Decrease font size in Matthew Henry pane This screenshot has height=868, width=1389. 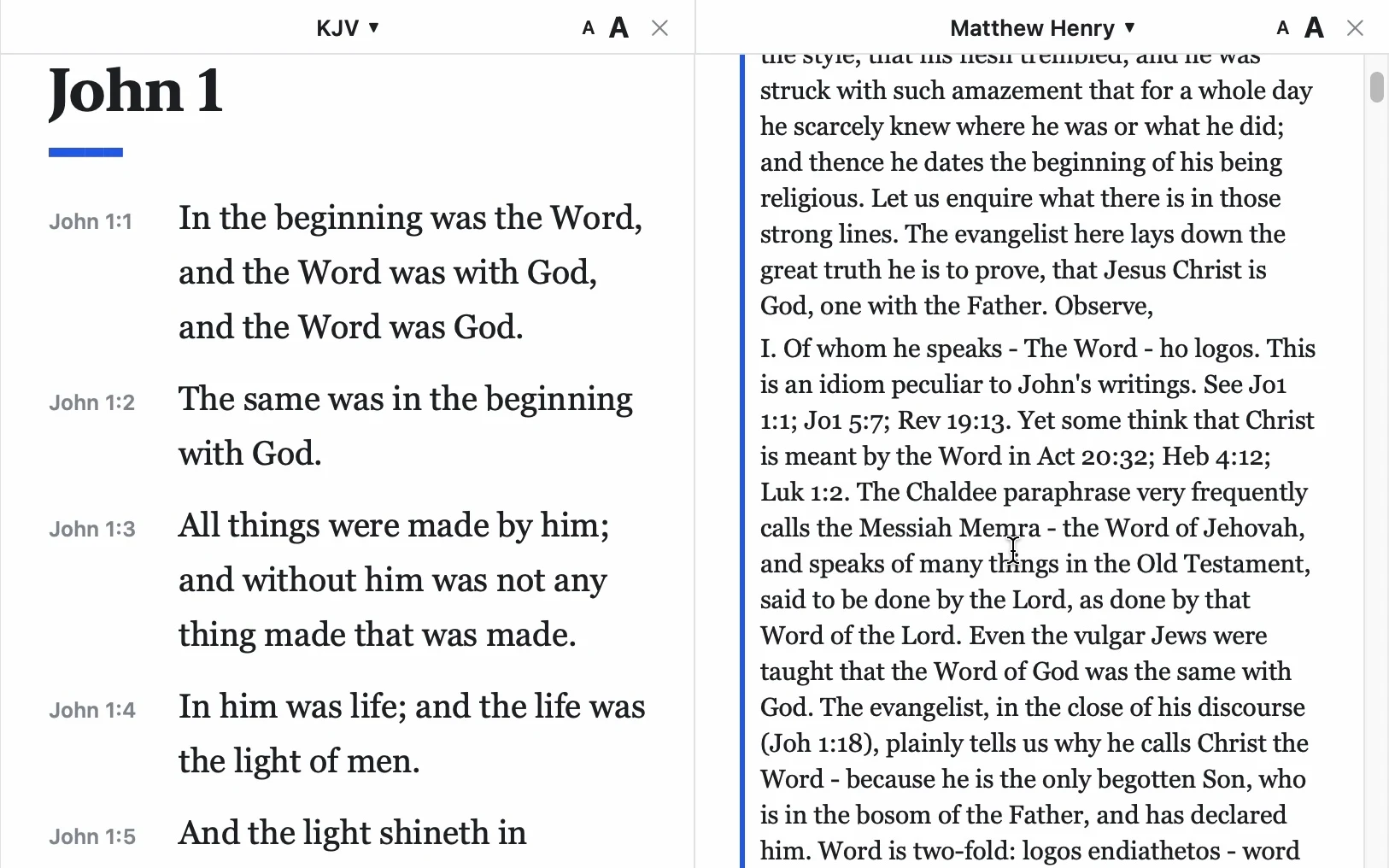(1282, 29)
